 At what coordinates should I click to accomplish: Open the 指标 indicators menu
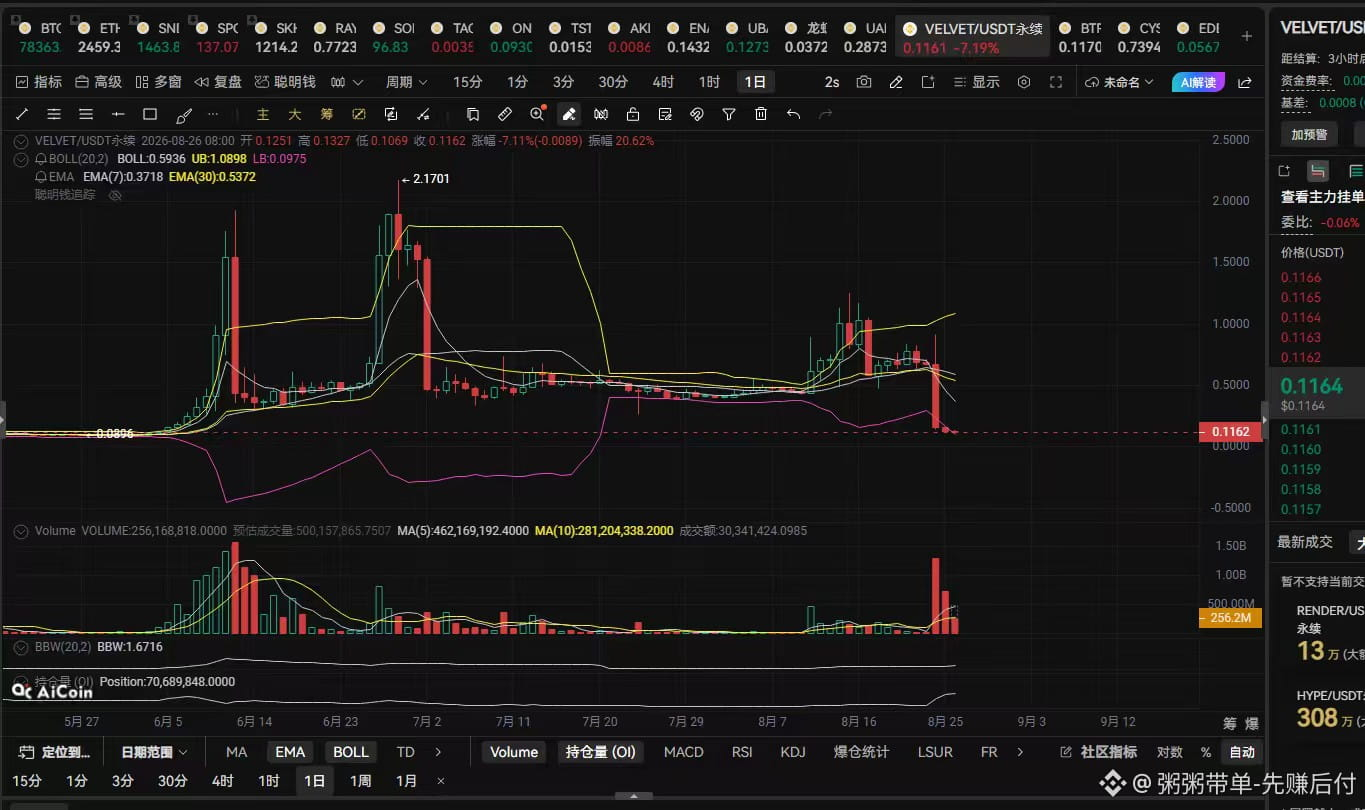[39, 82]
